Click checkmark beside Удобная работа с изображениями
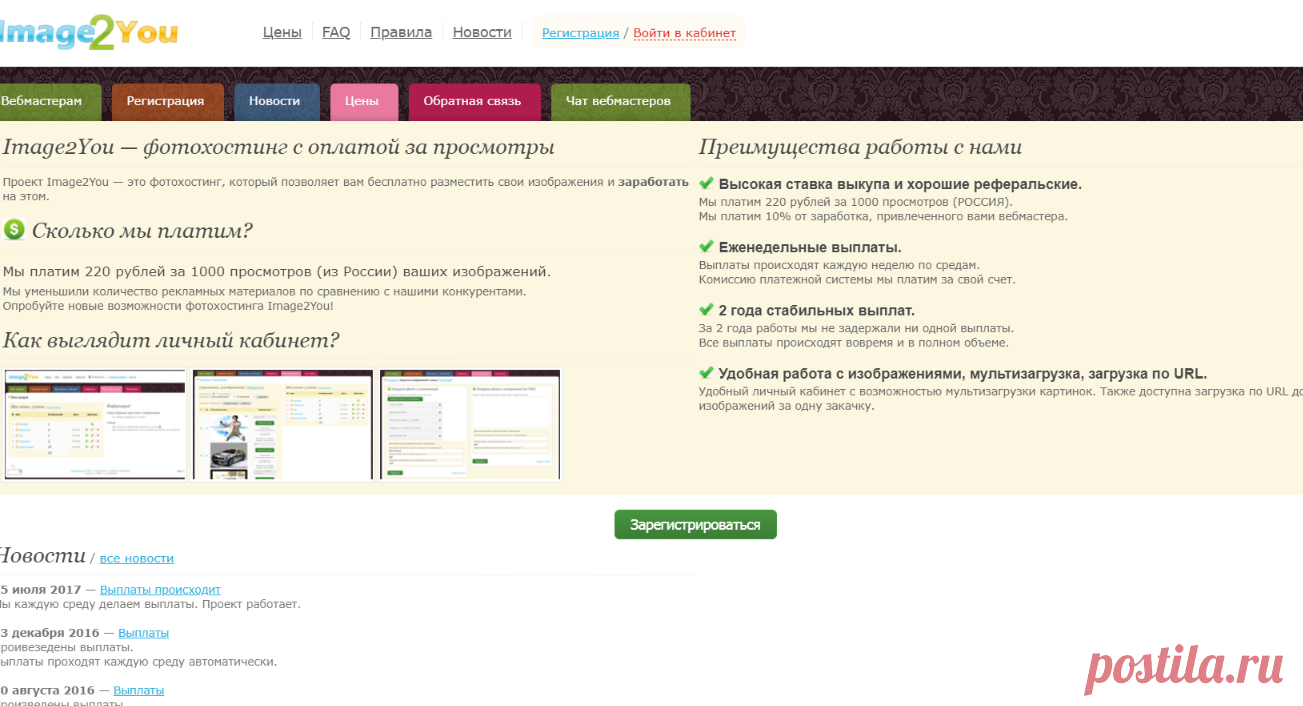Viewport: 1303px width, 706px height. coord(706,373)
